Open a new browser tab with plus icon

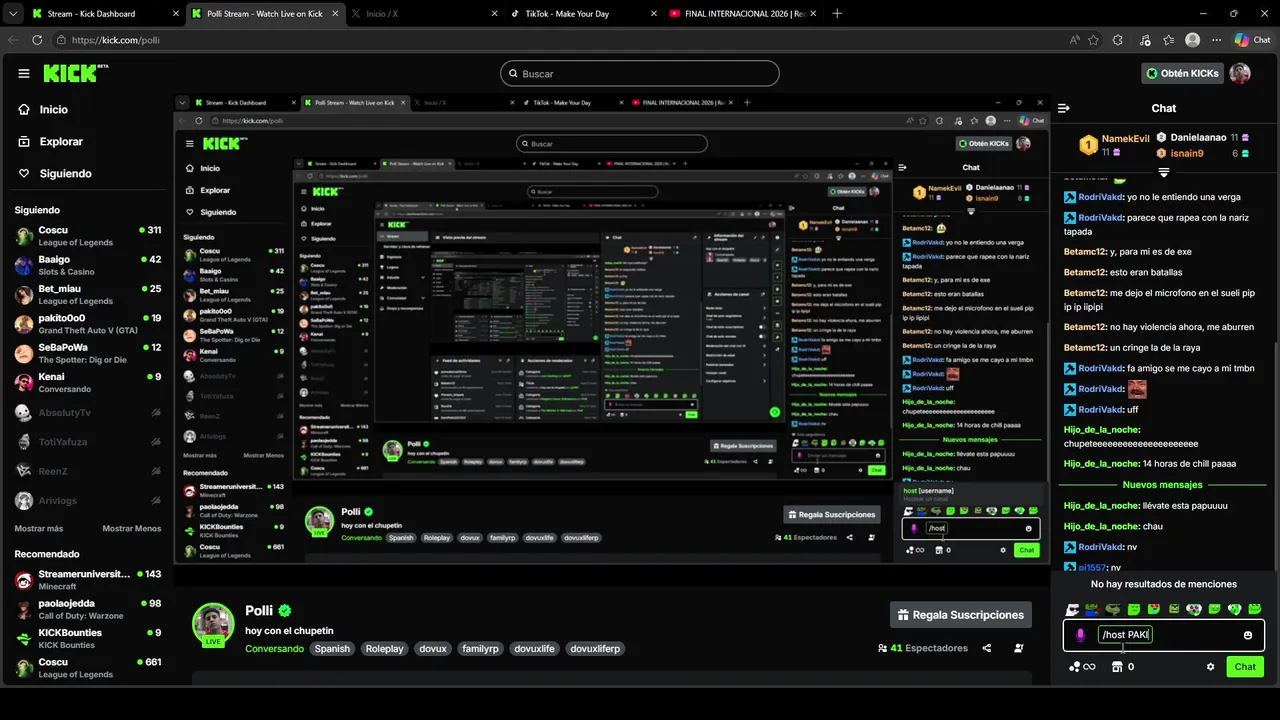(837, 14)
